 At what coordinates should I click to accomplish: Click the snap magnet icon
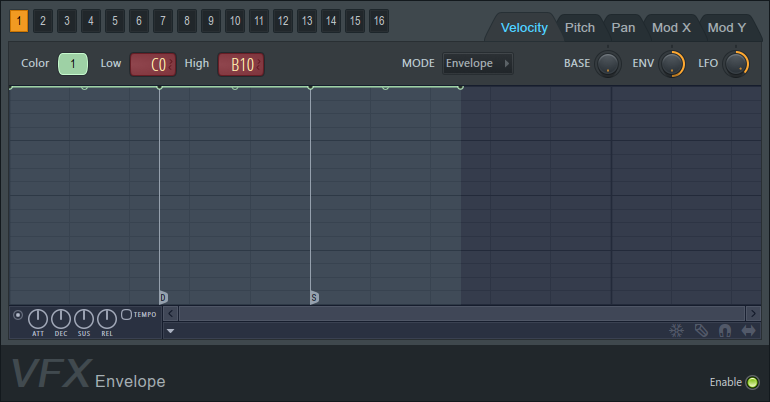click(x=724, y=330)
